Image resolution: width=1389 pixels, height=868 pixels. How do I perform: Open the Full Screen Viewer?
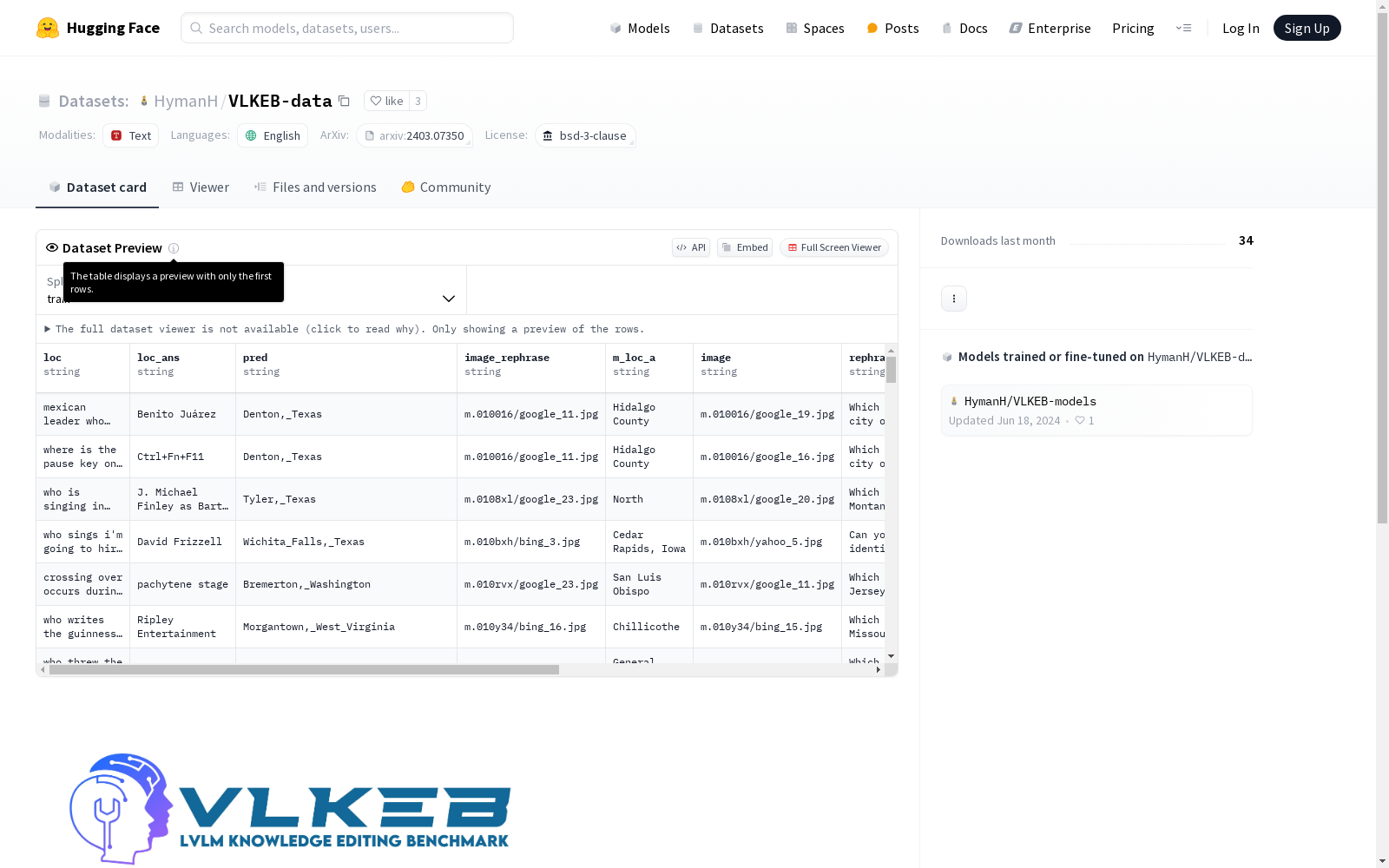(x=834, y=247)
